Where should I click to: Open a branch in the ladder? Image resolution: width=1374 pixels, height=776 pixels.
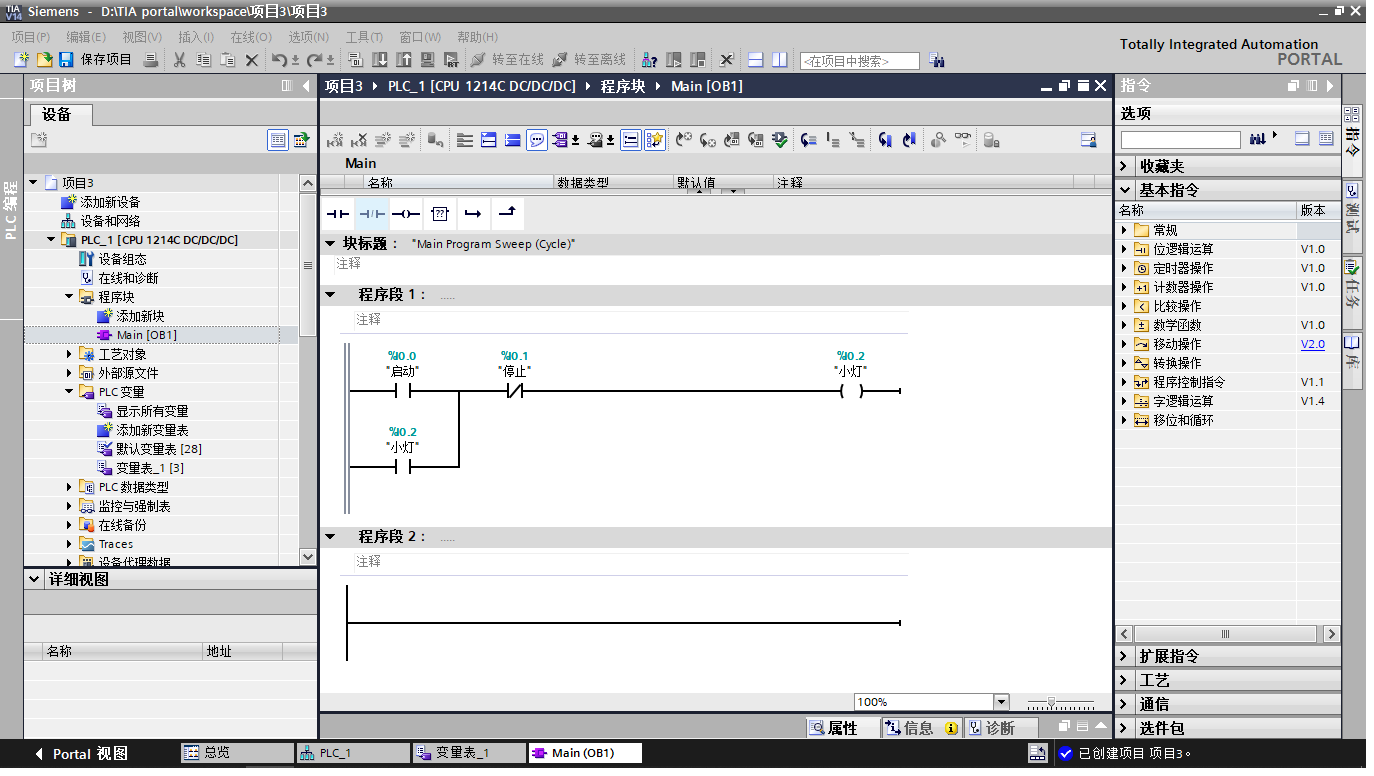pyautogui.click(x=473, y=214)
